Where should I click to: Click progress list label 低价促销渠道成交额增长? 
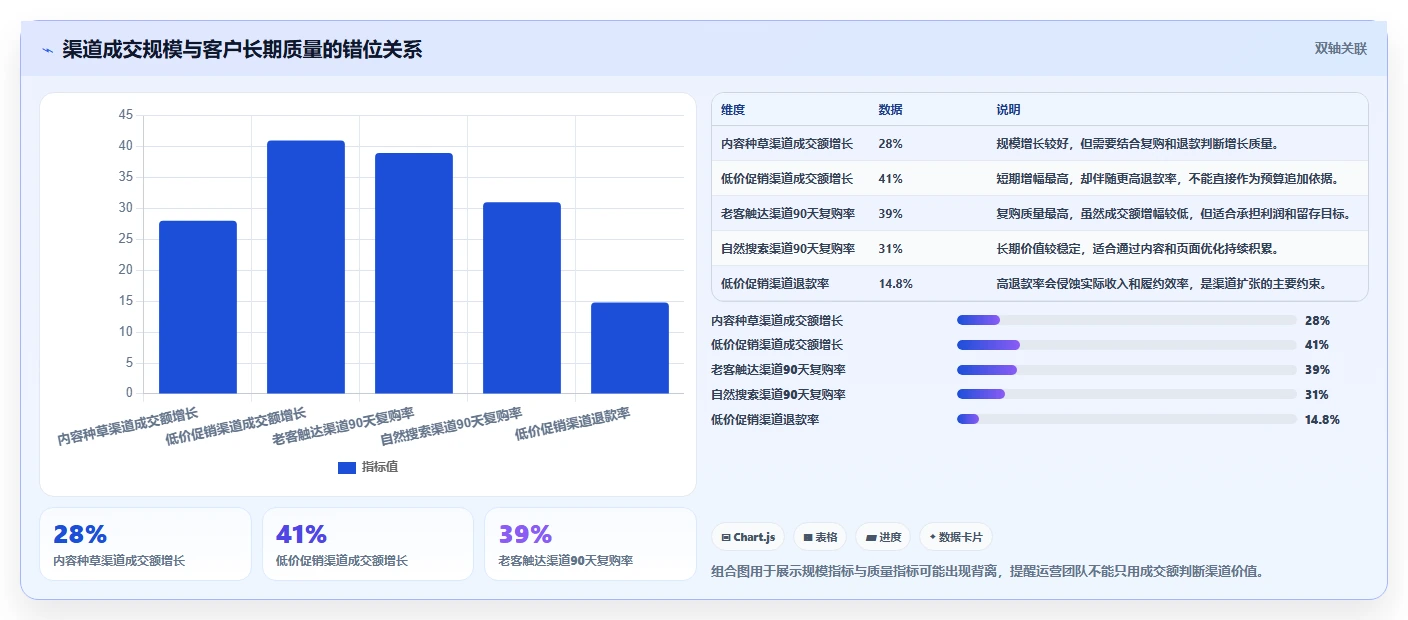click(777, 345)
